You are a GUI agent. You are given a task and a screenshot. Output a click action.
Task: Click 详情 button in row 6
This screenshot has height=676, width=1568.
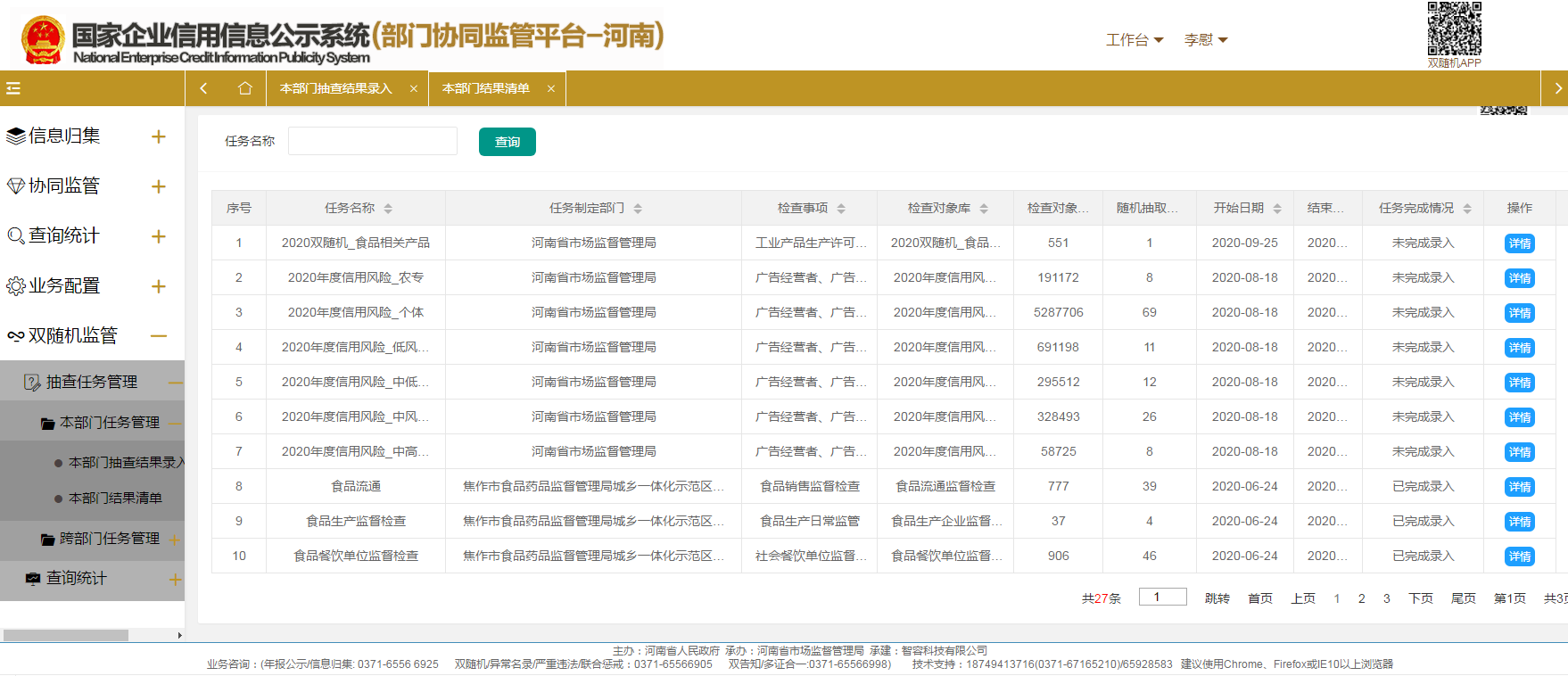point(1520,417)
